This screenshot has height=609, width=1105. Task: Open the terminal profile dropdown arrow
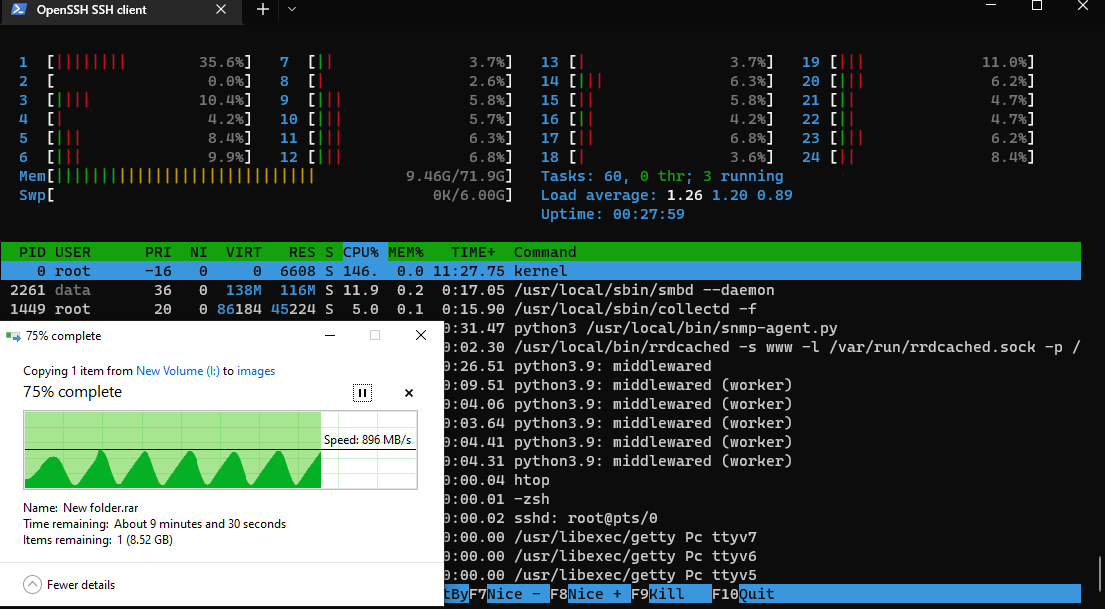[x=292, y=9]
